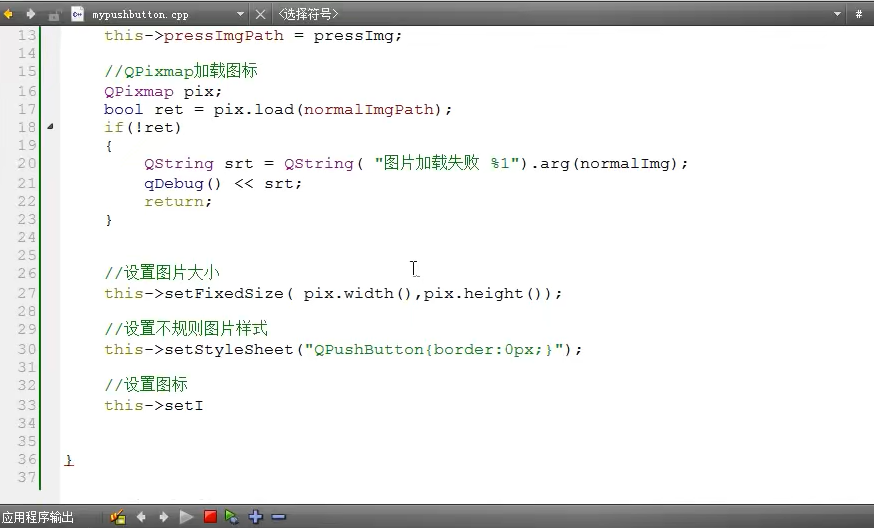Click the file lock (read-only) icon
Image resolution: width=874 pixels, height=528 pixels.
tap(54, 15)
